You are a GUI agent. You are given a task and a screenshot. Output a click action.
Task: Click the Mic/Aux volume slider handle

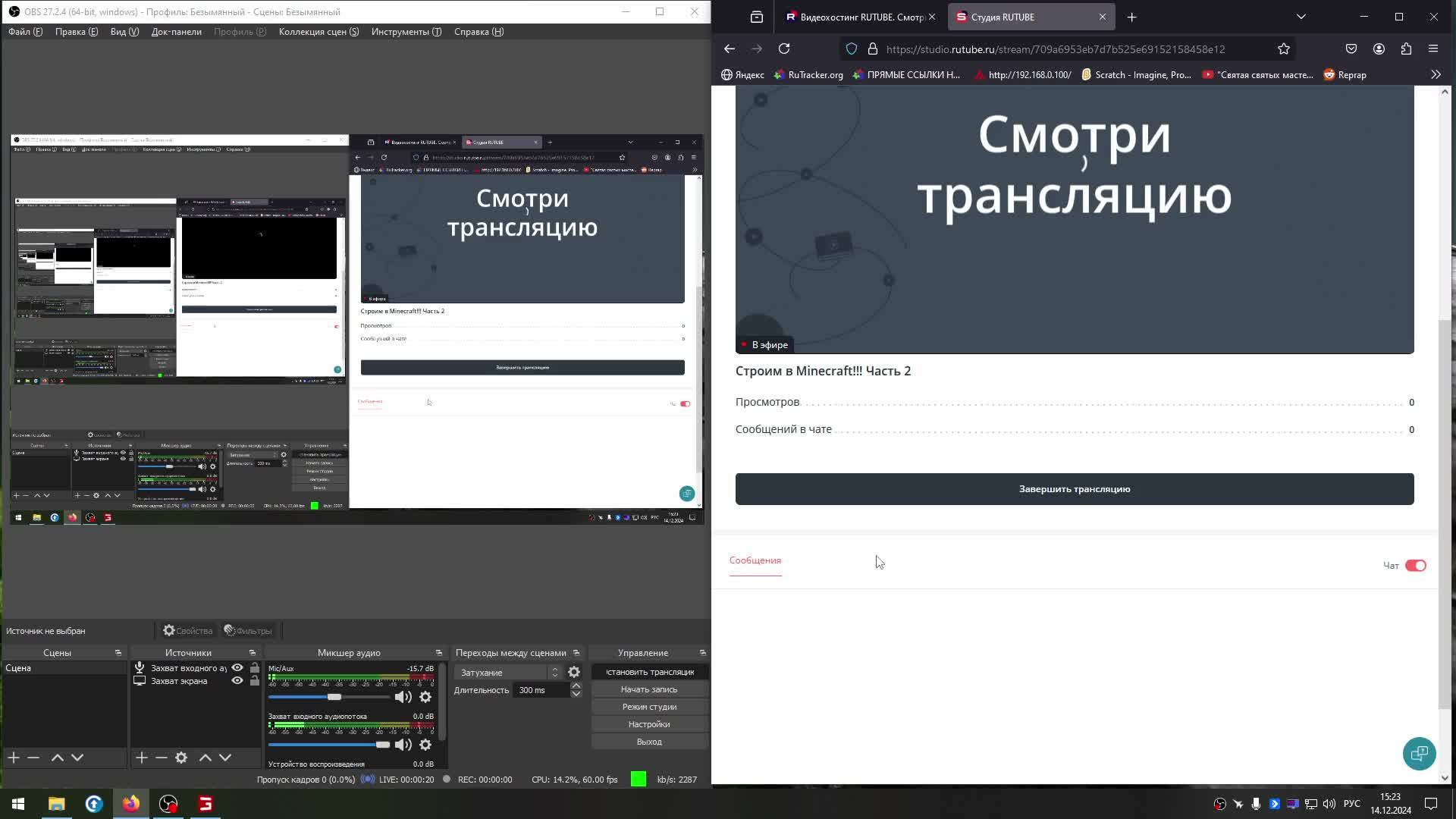[x=334, y=697]
